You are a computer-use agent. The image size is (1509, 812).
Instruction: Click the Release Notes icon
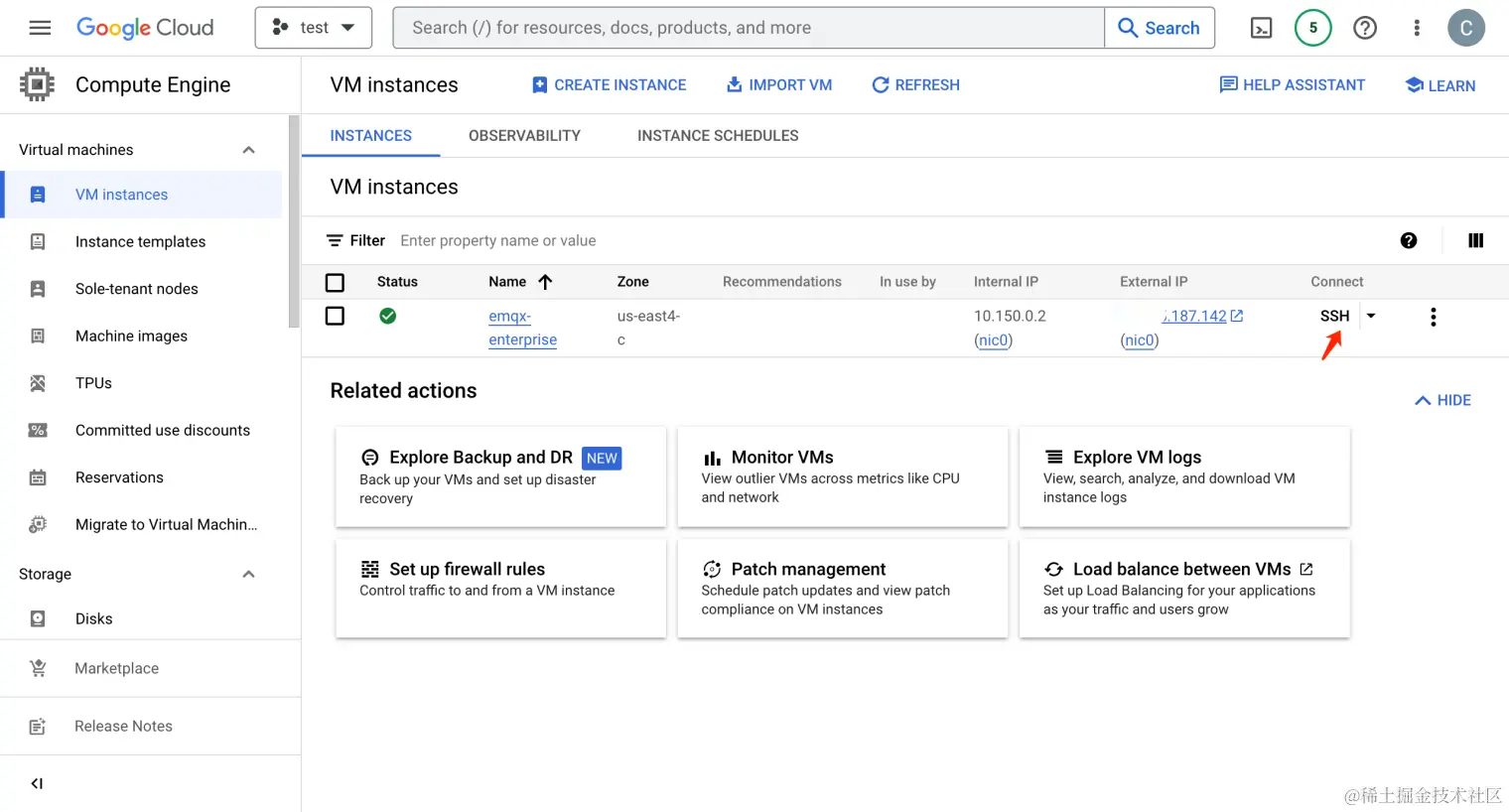click(x=38, y=726)
